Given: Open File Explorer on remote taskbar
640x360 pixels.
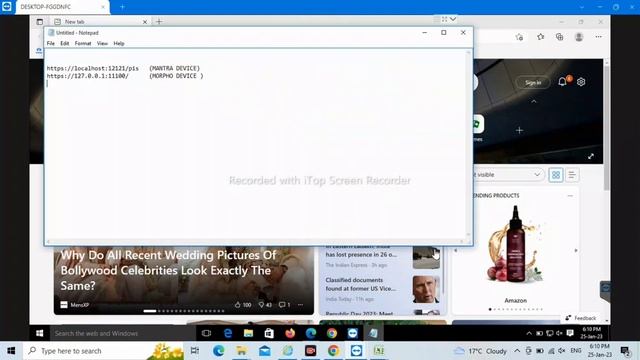Looking at the screenshot, I should click(248, 333).
